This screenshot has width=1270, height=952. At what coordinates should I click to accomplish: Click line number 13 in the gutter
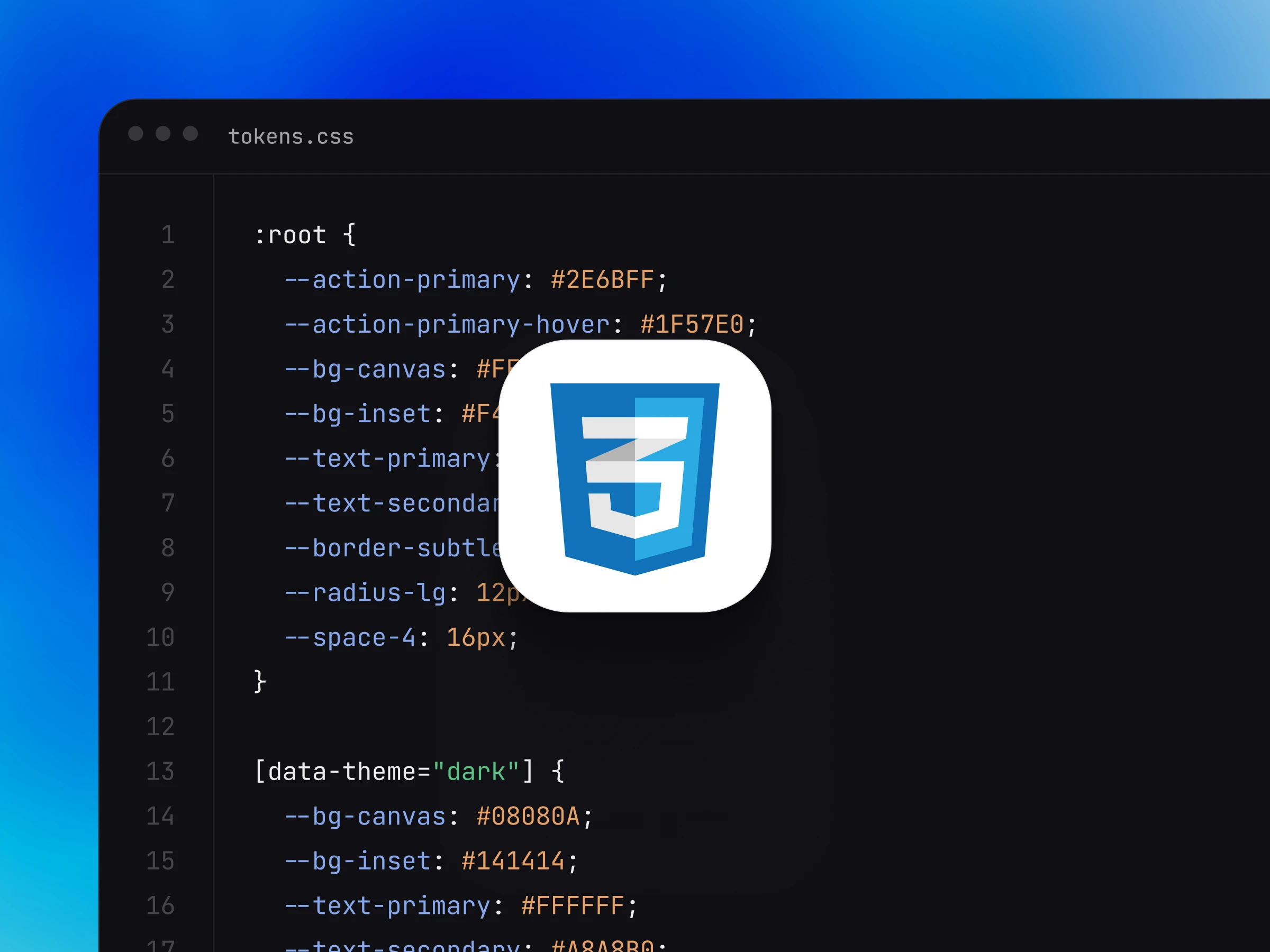point(160,772)
